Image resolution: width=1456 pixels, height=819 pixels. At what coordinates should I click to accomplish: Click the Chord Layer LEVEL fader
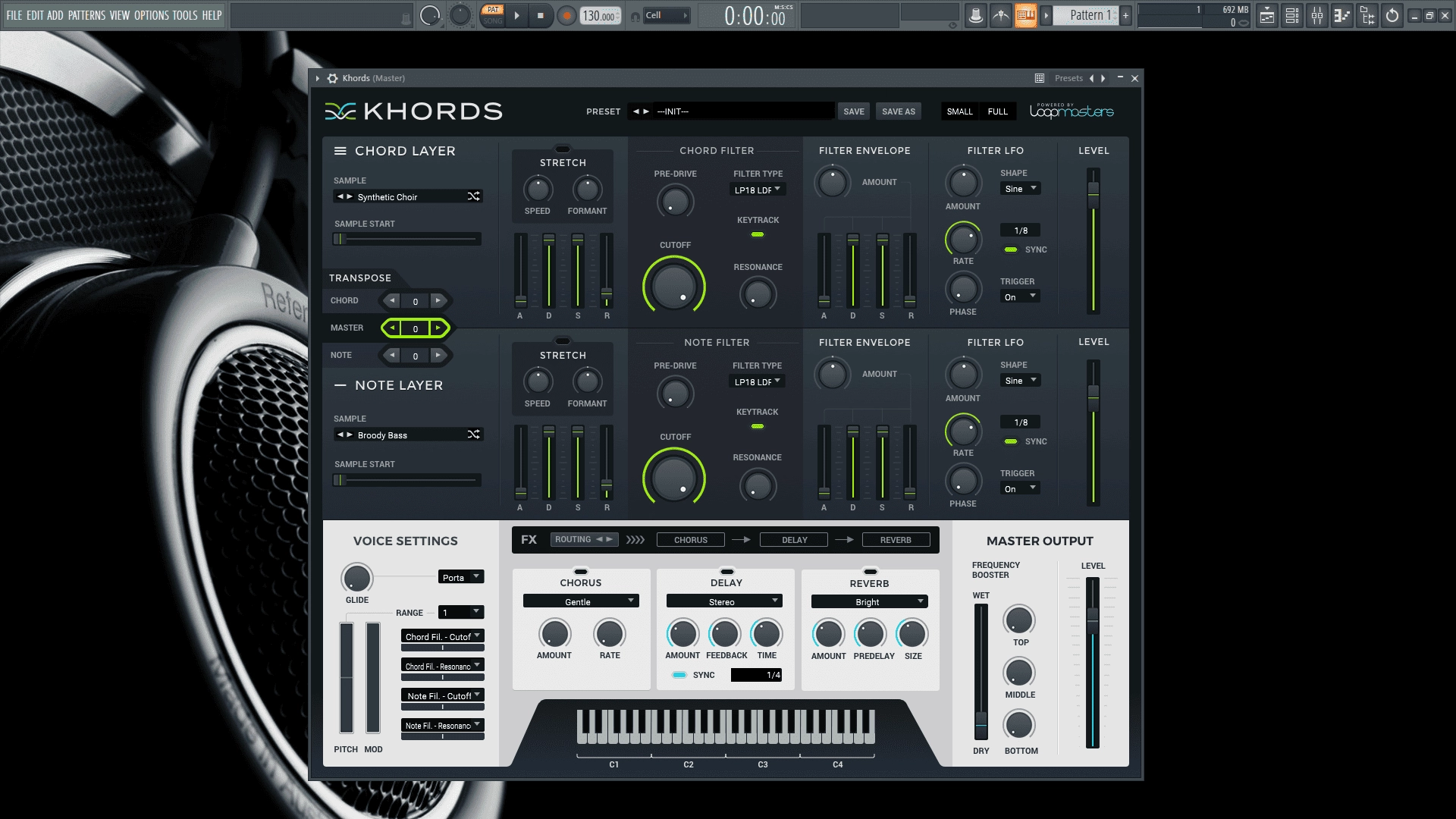point(1094,240)
